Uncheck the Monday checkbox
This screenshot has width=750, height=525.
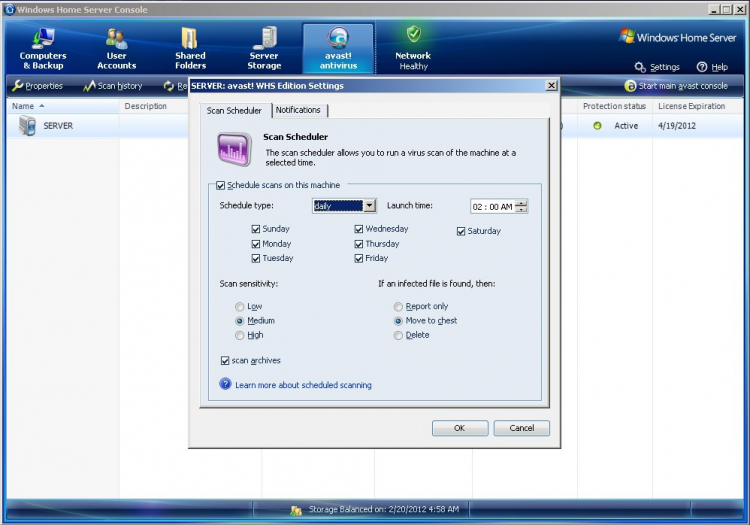(256, 244)
